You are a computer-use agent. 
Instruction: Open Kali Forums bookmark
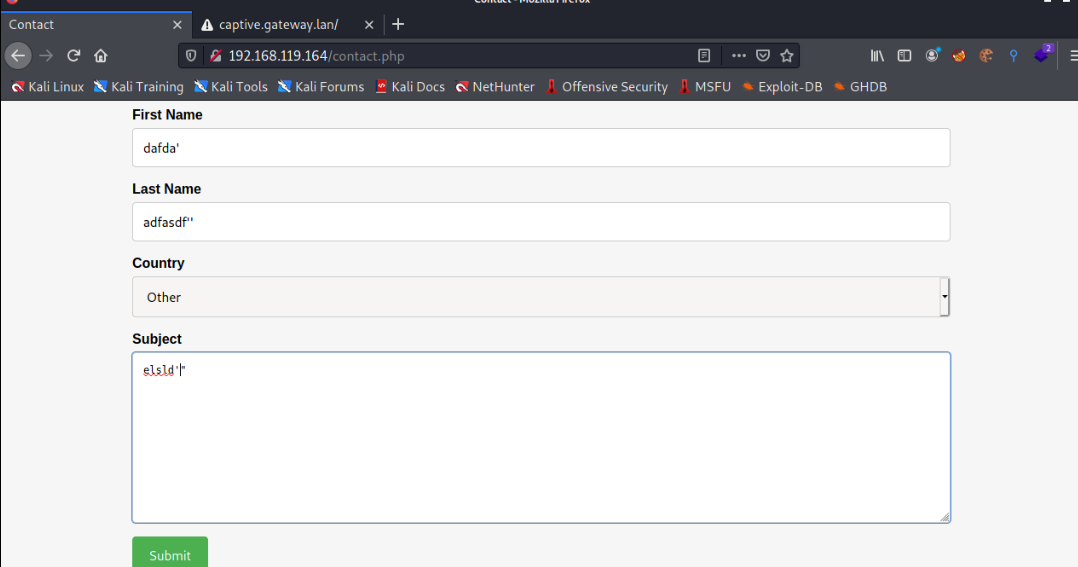coord(321,87)
